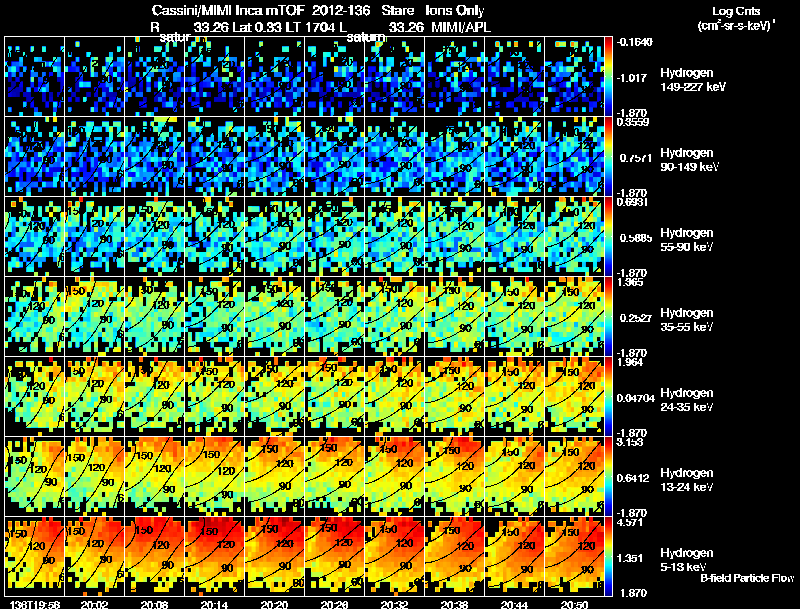Click the color bar for Hydrogen 90-149 keV

coord(608,157)
